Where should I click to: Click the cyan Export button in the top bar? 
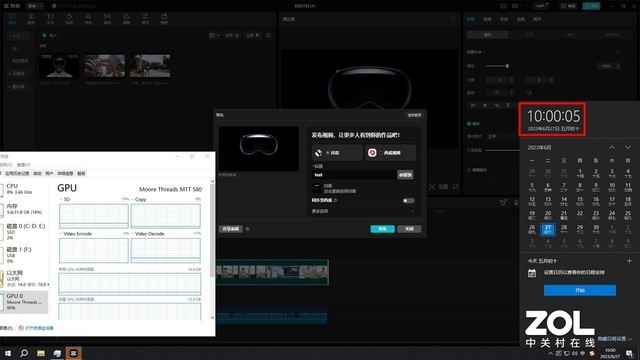591,6
